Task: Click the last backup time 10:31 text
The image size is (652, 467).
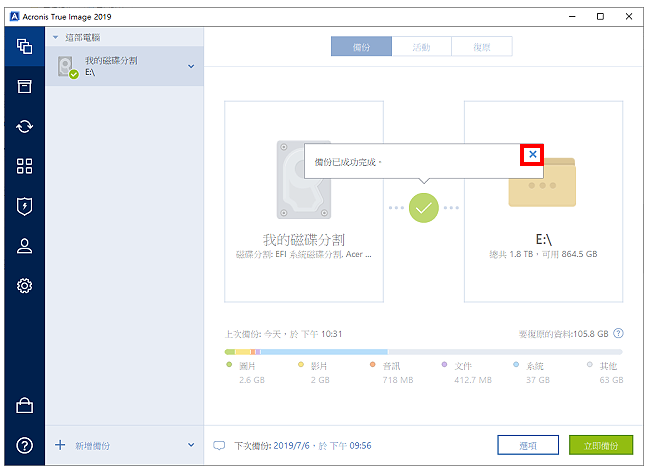Action: (331, 334)
